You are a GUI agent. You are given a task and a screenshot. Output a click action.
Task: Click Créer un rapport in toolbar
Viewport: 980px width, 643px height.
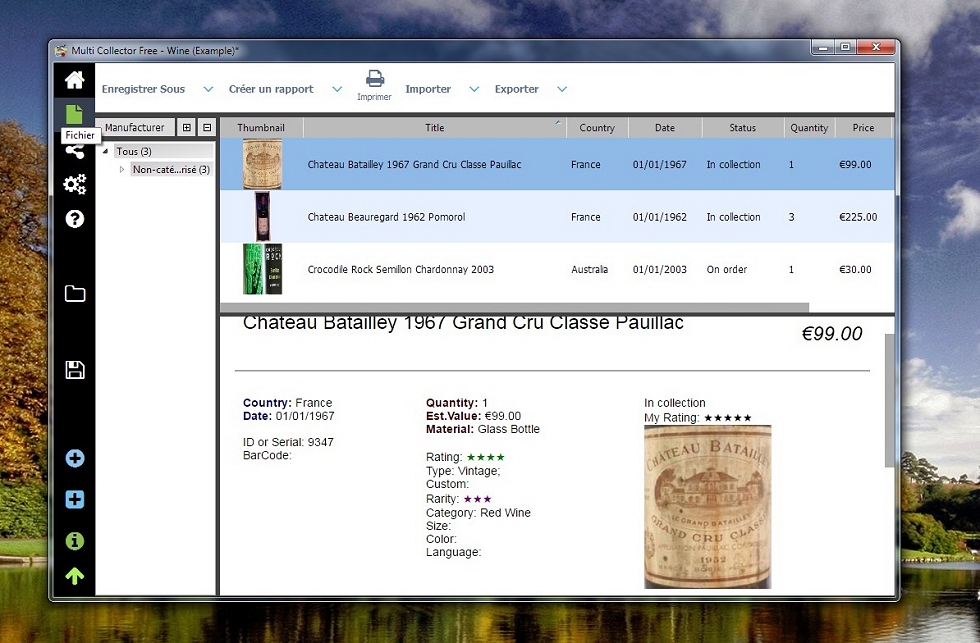pyautogui.click(x=271, y=89)
